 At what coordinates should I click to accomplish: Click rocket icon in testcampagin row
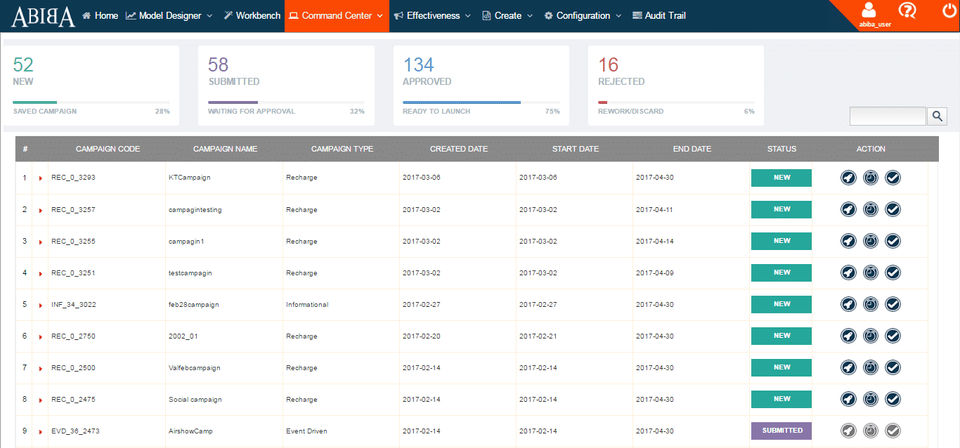(x=848, y=272)
